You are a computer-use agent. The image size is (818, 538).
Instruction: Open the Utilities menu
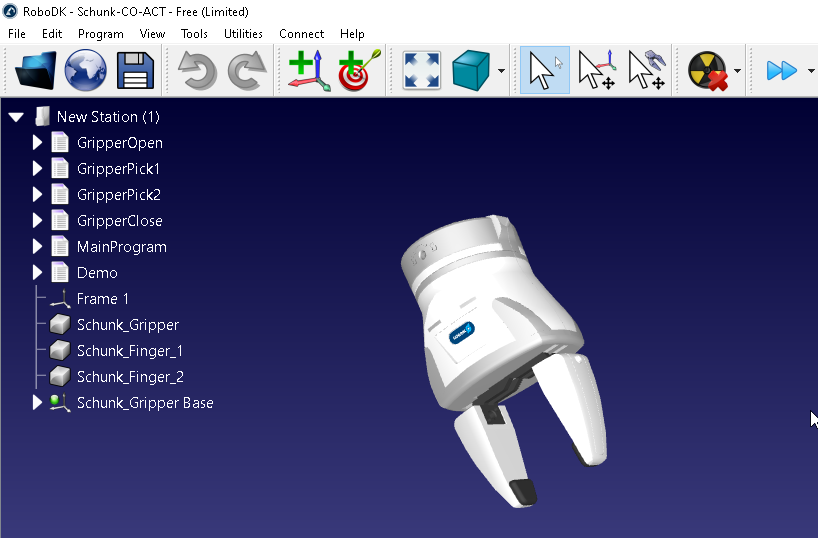(243, 34)
